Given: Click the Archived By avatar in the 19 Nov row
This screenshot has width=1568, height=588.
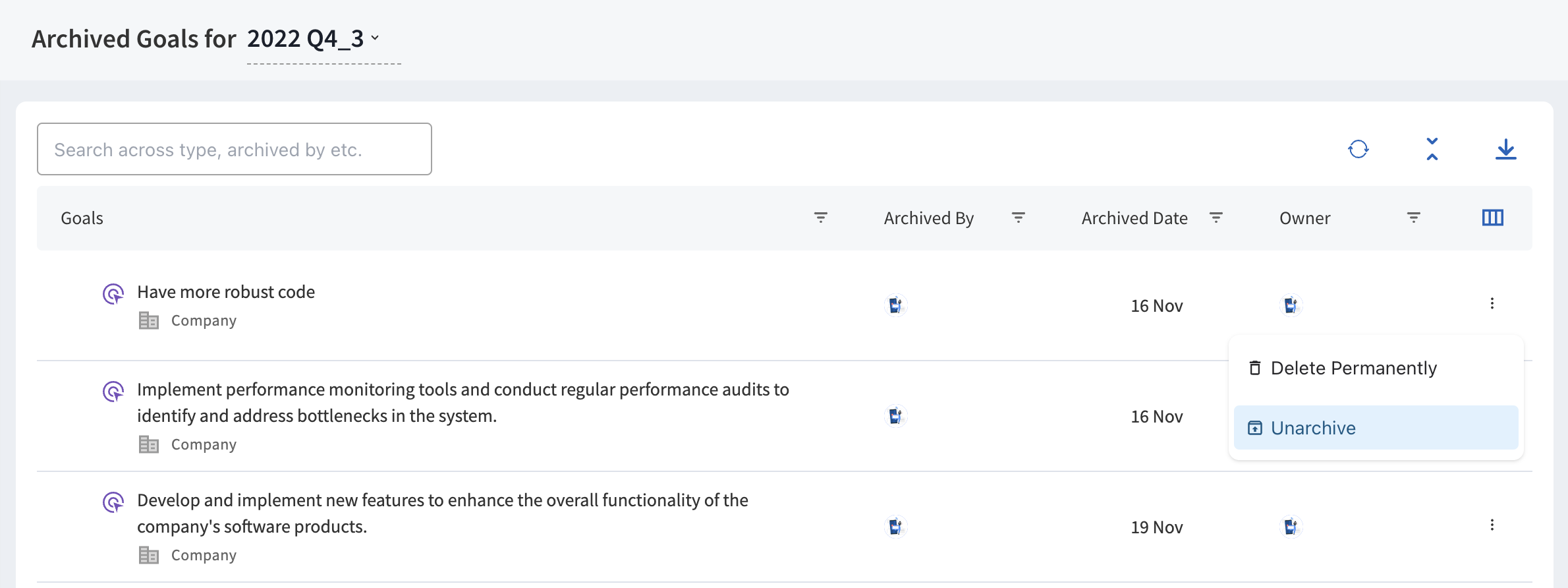Looking at the screenshot, I should point(895,527).
